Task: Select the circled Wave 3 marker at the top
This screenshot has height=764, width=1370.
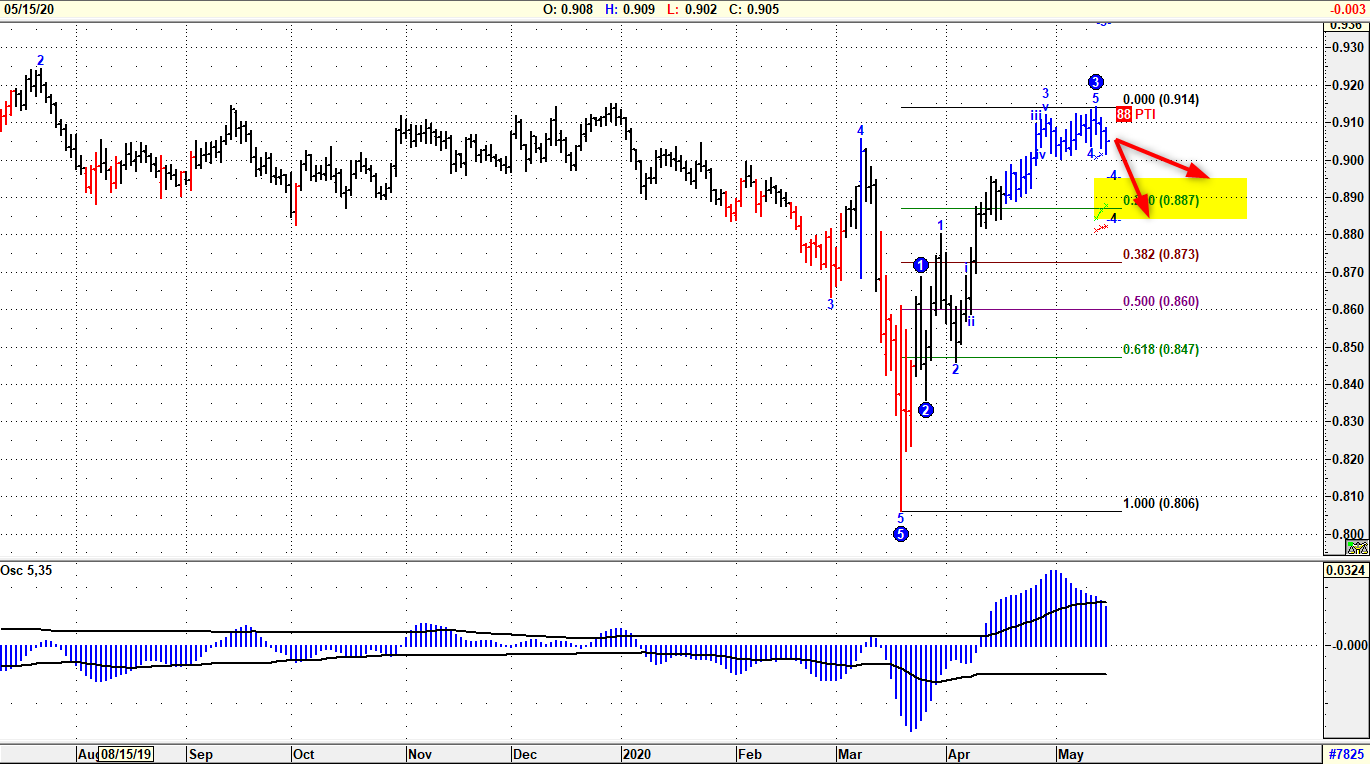Action: coord(1096,80)
